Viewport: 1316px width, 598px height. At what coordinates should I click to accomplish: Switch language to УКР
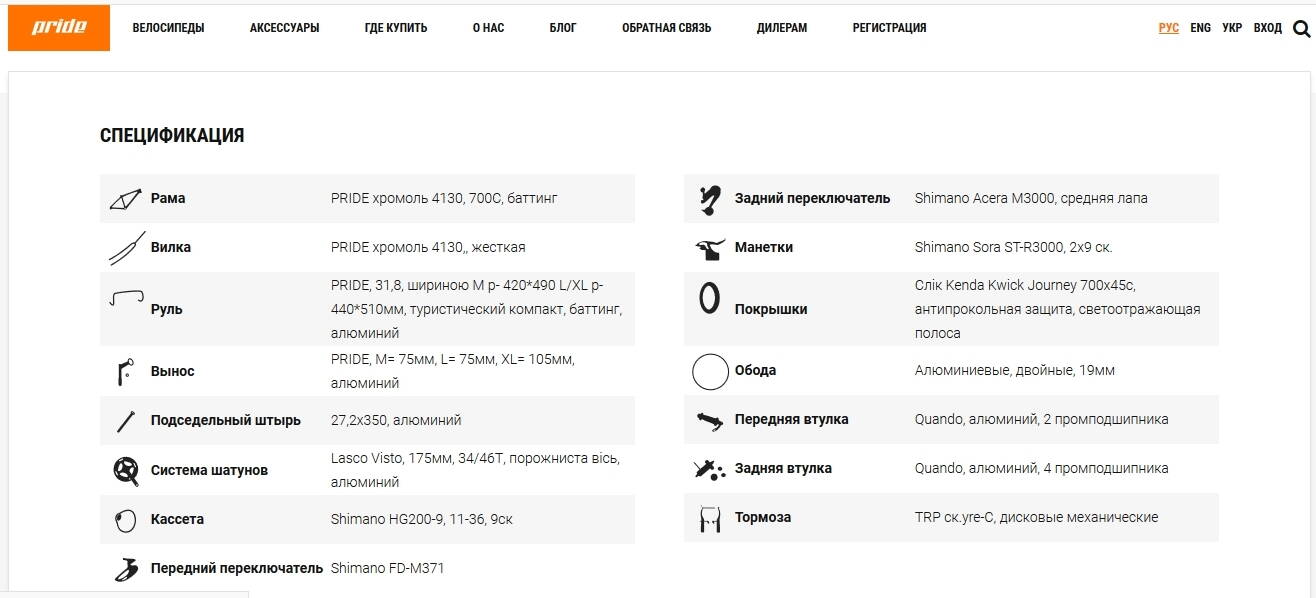click(x=1232, y=28)
